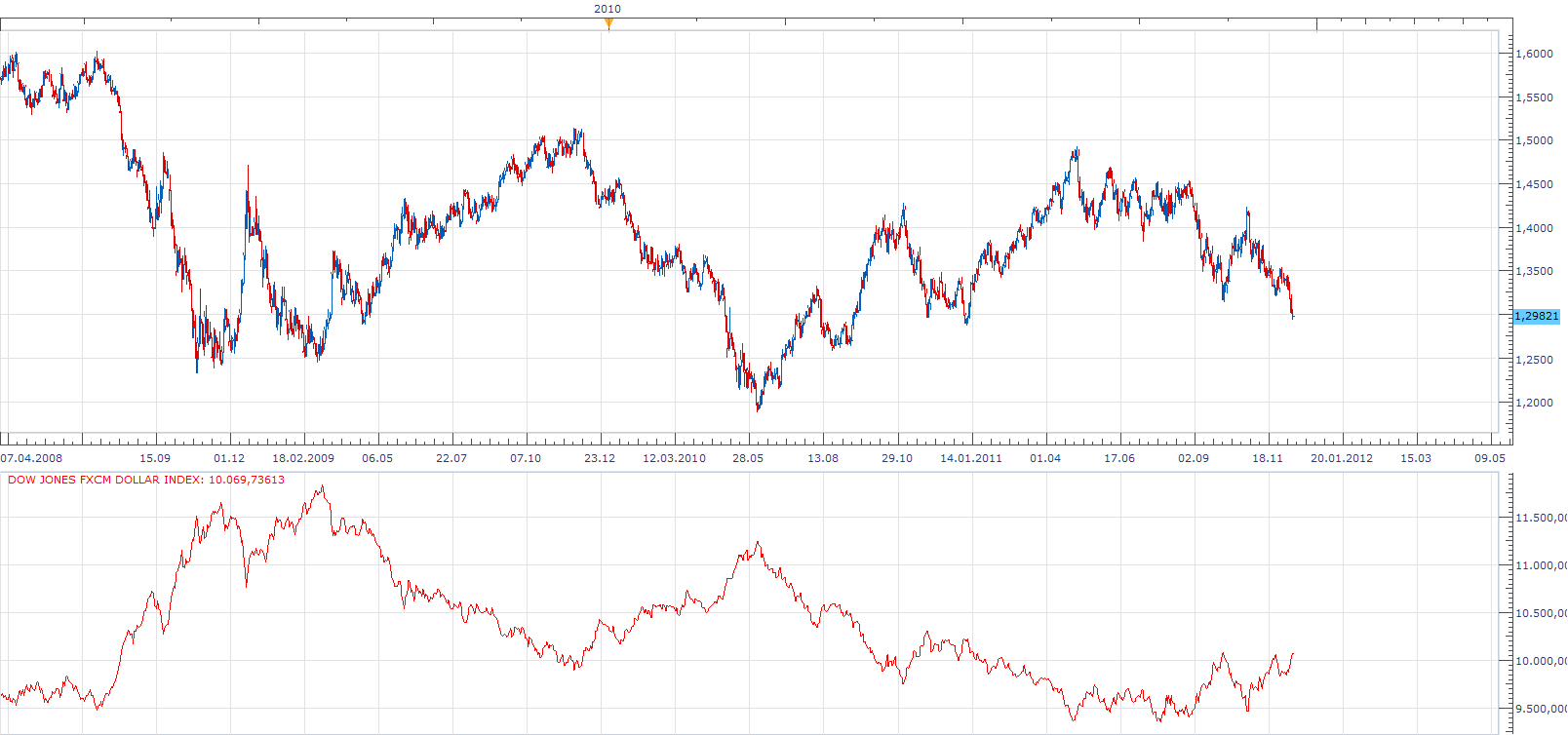The height and width of the screenshot is (735, 1568).
Task: Click the 14.01.2011 date label
Action: click(971, 458)
